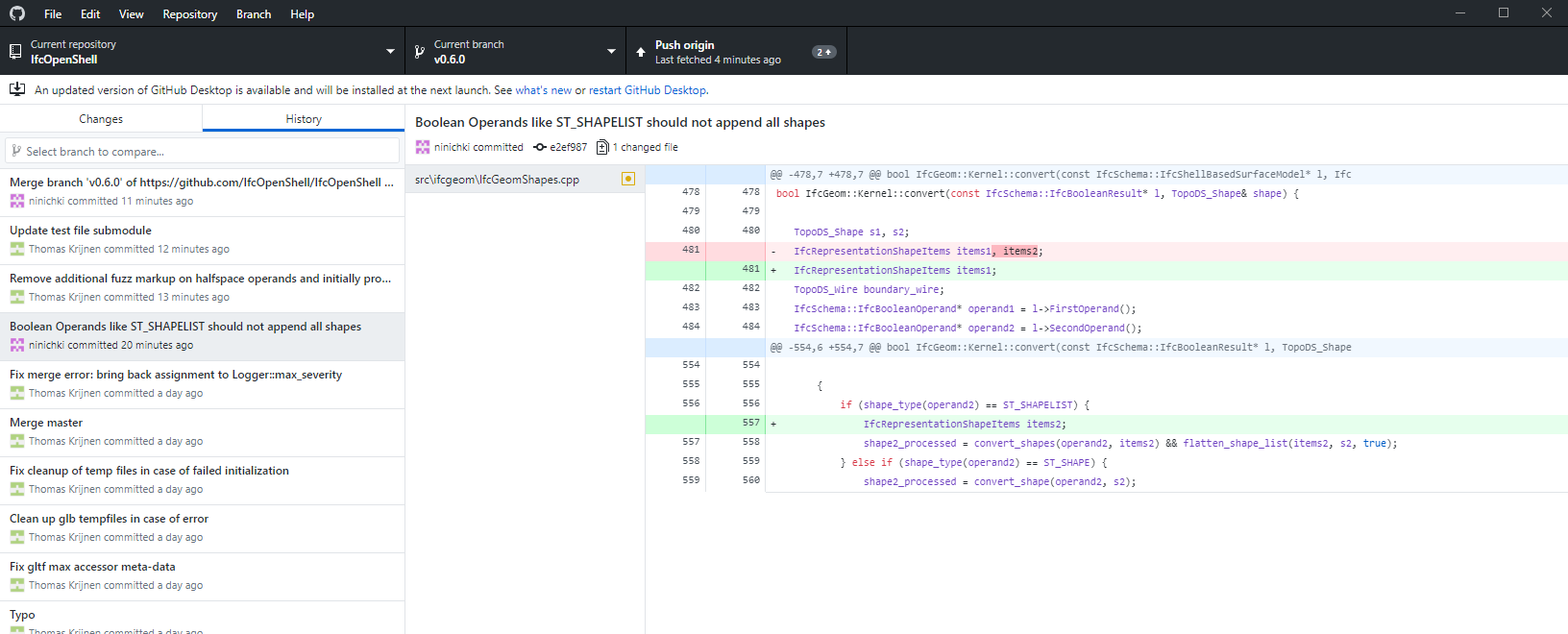Maximize the GitHub Desktop window
Image resolution: width=1568 pixels, height=634 pixels.
pos(1504,13)
